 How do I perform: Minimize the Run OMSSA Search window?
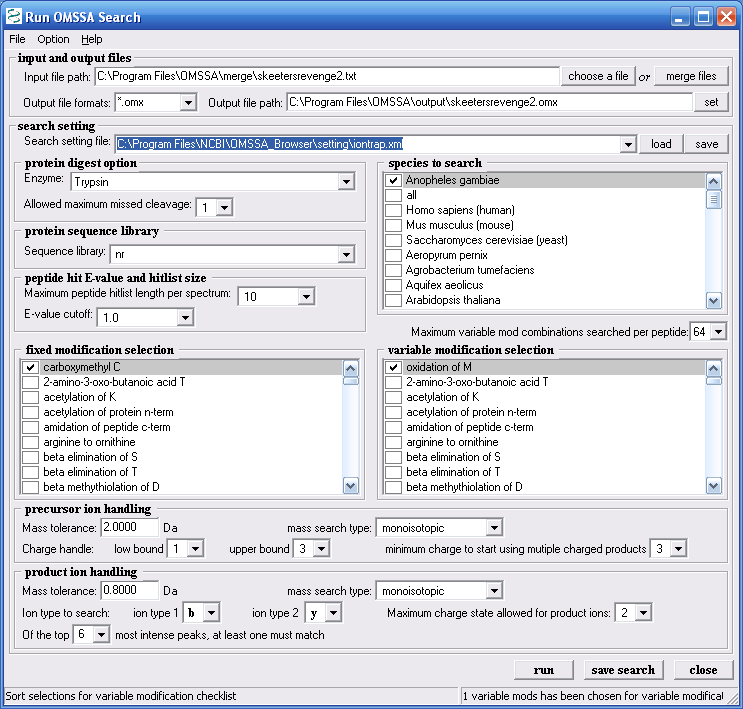pyautogui.click(x=680, y=18)
